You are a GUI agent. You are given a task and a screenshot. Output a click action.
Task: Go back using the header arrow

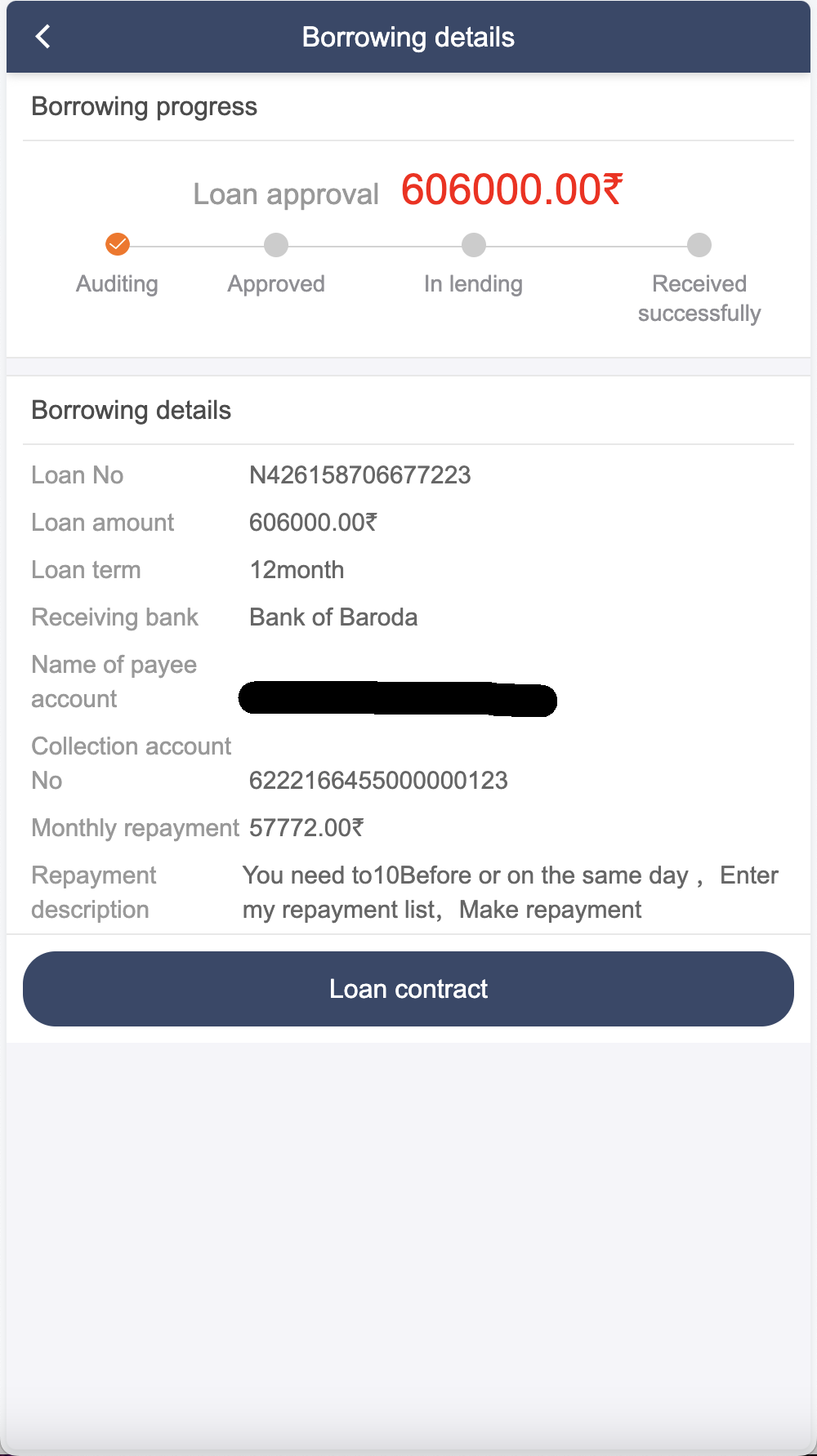43,37
